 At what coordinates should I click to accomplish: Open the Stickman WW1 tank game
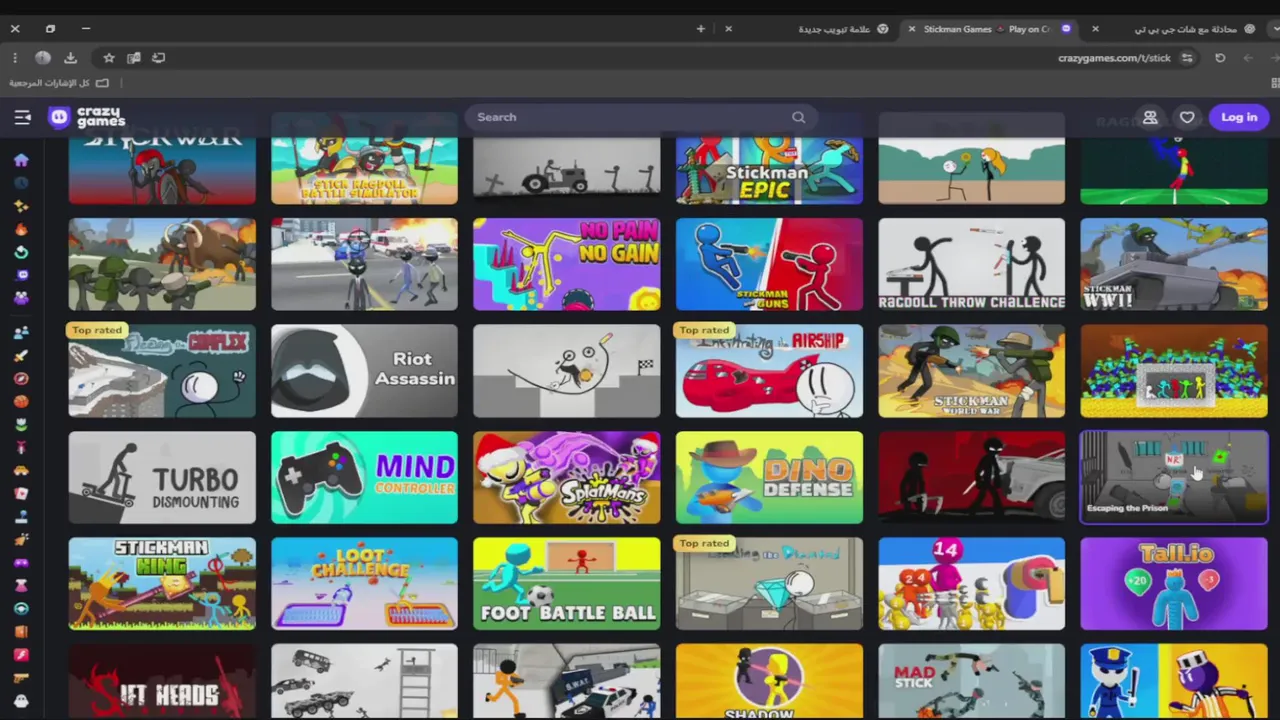(x=1174, y=264)
